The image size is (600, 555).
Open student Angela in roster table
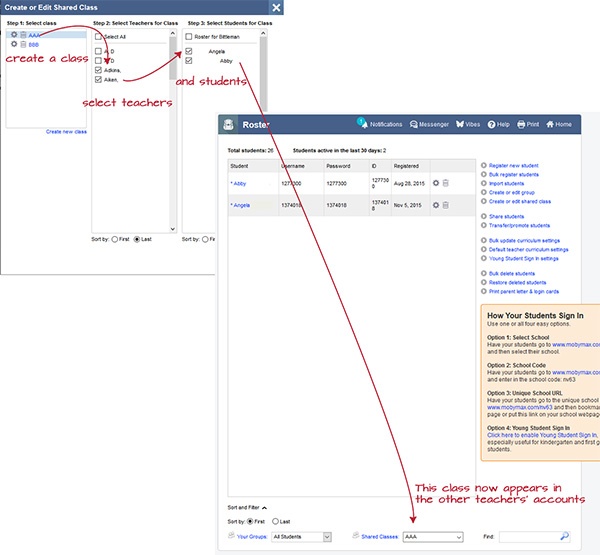pos(241,206)
